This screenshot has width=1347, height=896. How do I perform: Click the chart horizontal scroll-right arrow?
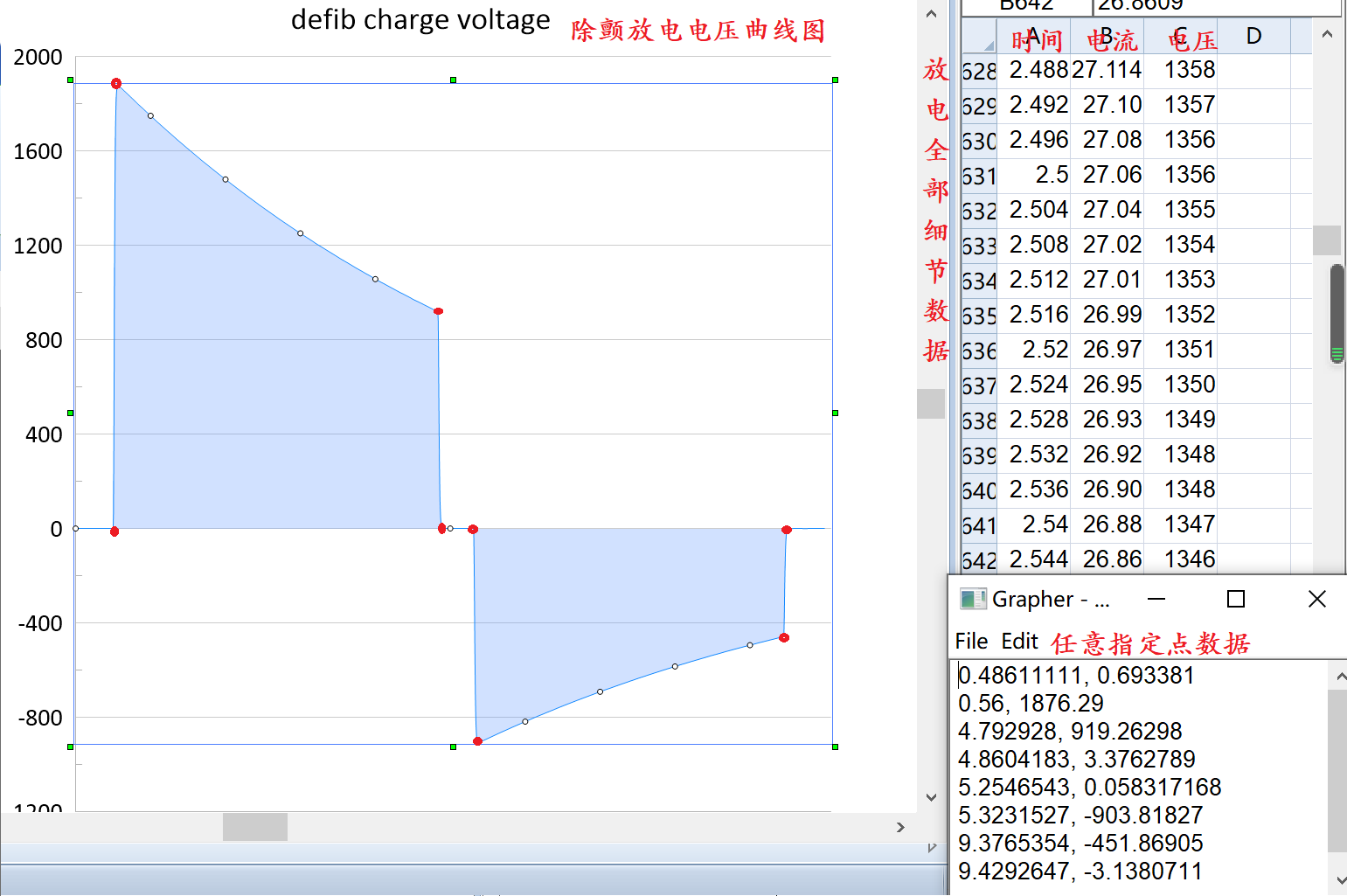(x=900, y=827)
